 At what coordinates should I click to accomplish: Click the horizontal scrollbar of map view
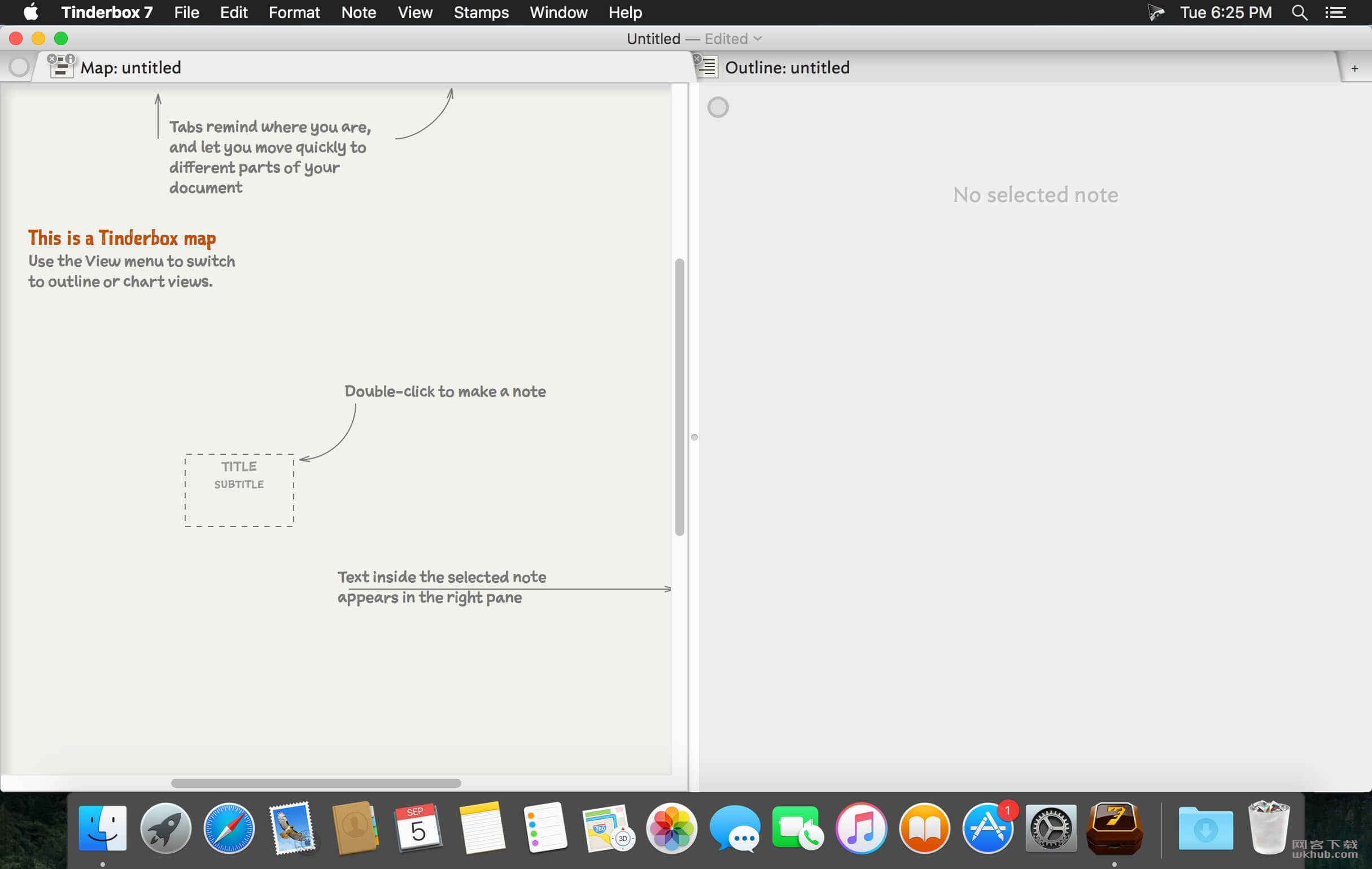316,783
